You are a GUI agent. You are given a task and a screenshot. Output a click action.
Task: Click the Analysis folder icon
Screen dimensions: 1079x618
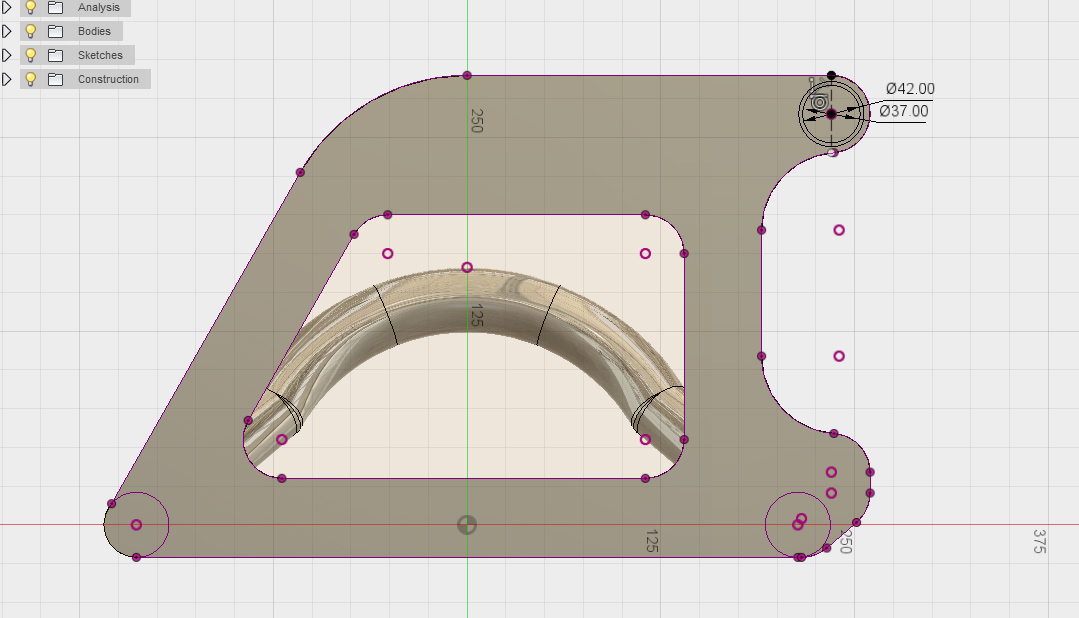click(x=56, y=7)
